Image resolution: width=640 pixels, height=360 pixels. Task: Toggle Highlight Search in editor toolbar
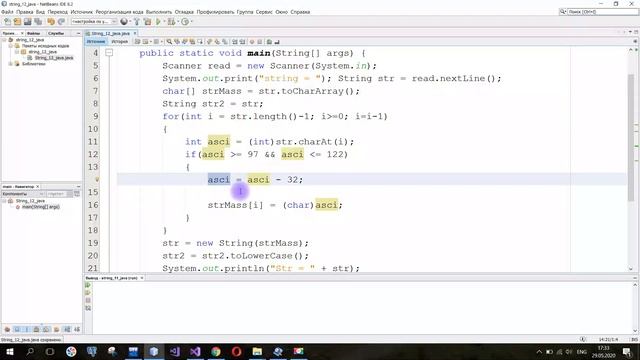[x=192, y=42]
